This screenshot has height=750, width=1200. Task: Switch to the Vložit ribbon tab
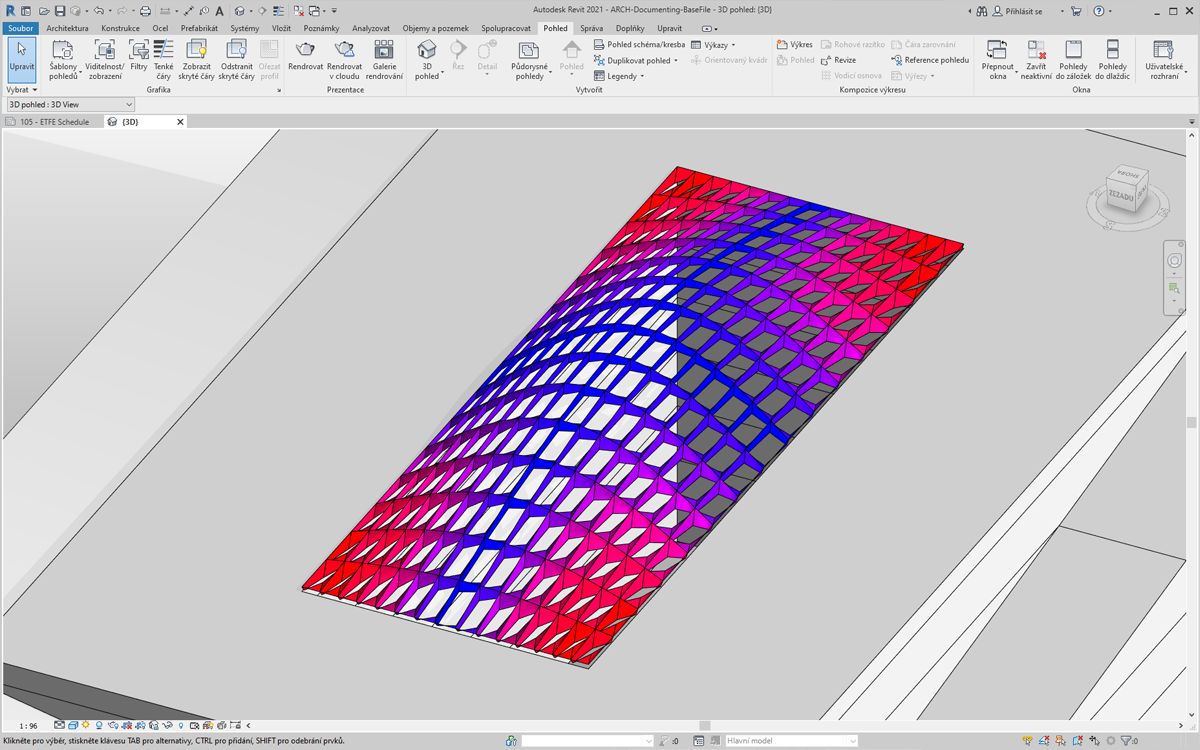[x=281, y=28]
